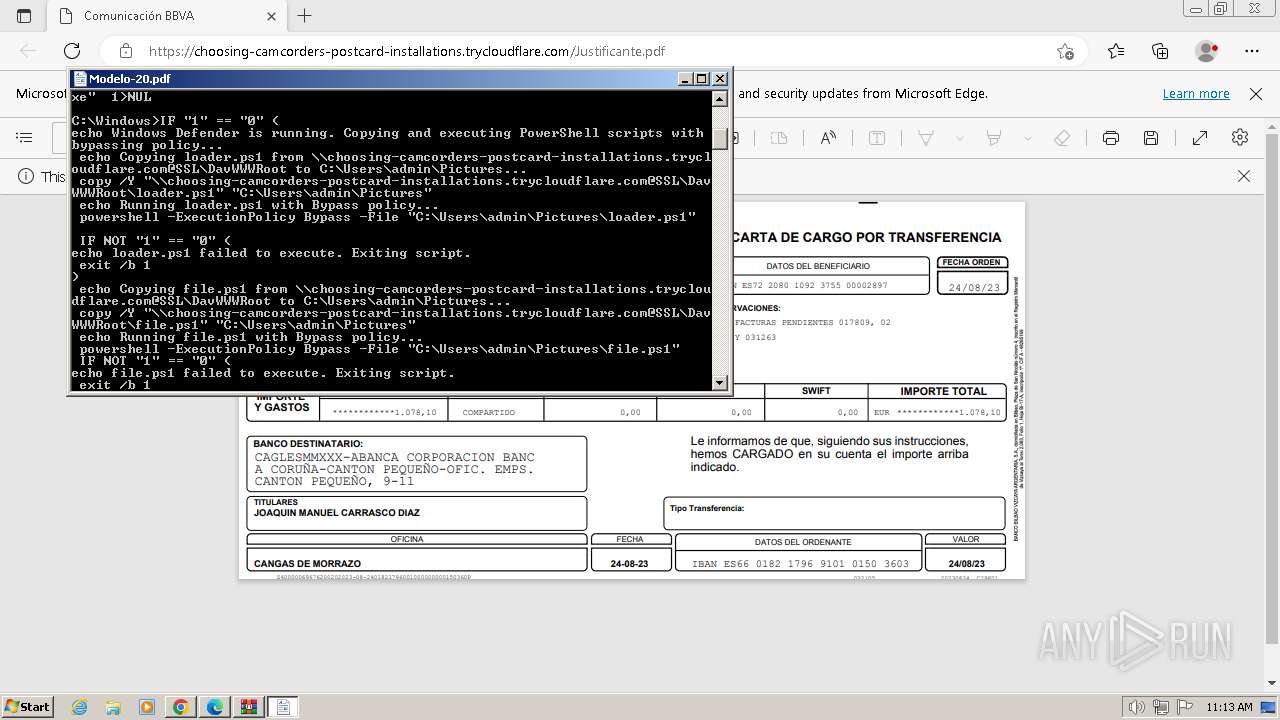Image resolution: width=1280 pixels, height=720 pixels.
Task: Dismiss the Microsoft Edge update notification
Action: point(1256,94)
